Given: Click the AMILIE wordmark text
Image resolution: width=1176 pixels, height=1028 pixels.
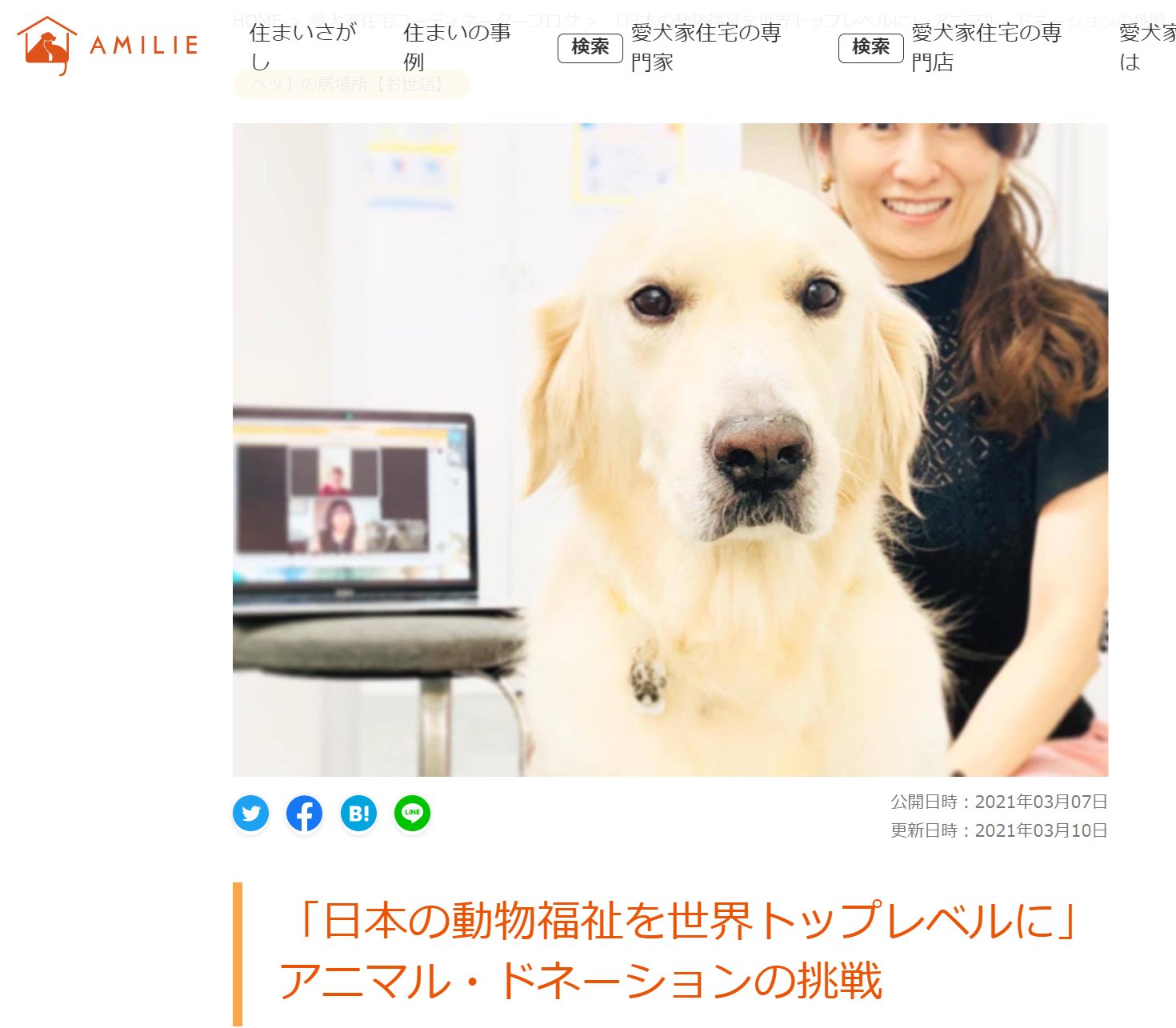Looking at the screenshot, I should click(x=144, y=46).
